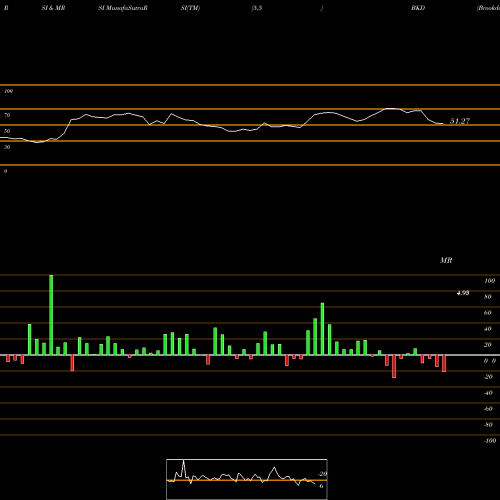The width and height of the screenshot is (500, 500).
Task: Click the MR axis label -60
Action: pos(488,409)
